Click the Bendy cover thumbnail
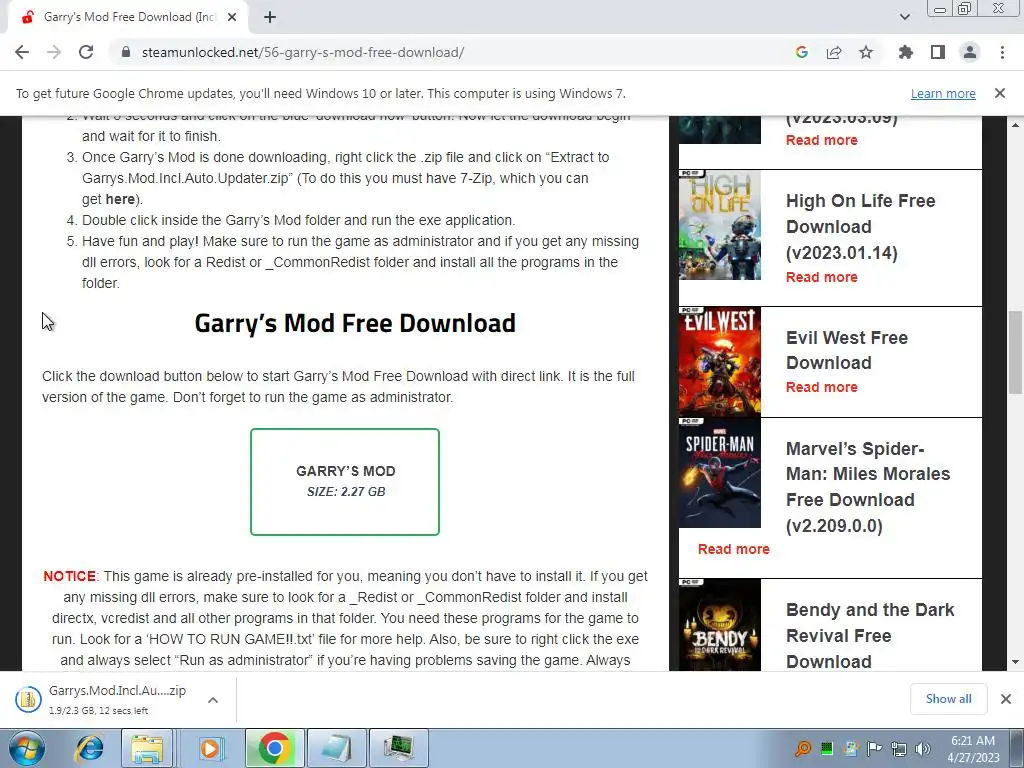 [720, 625]
